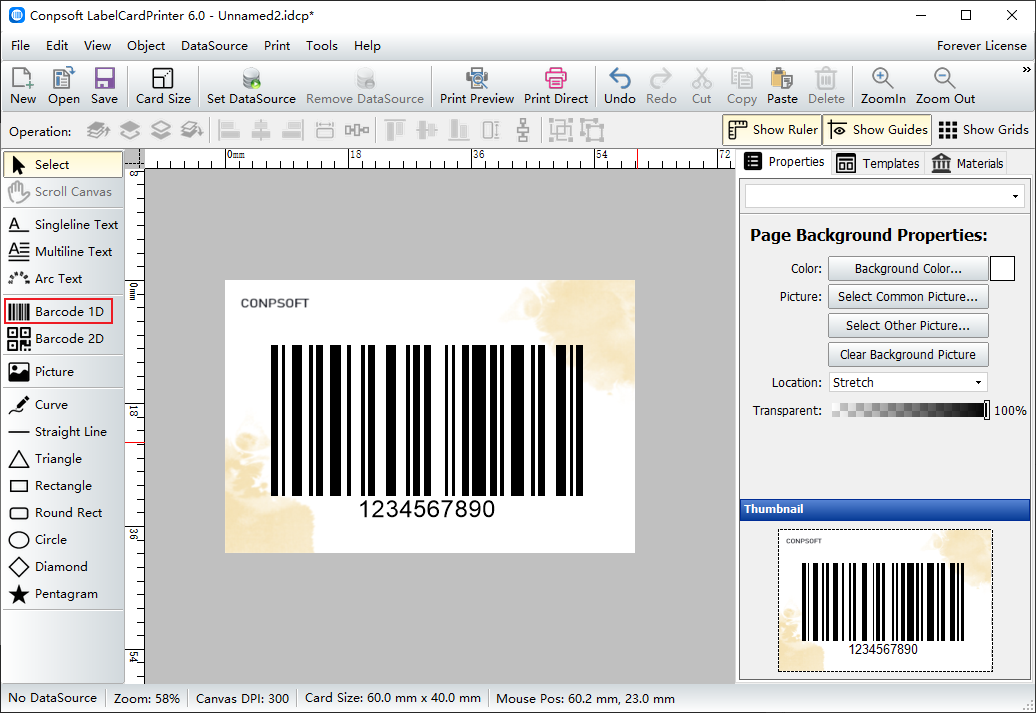Pick the Singleline Text tool
Viewport: 1036px width, 713px height.
click(x=63, y=225)
